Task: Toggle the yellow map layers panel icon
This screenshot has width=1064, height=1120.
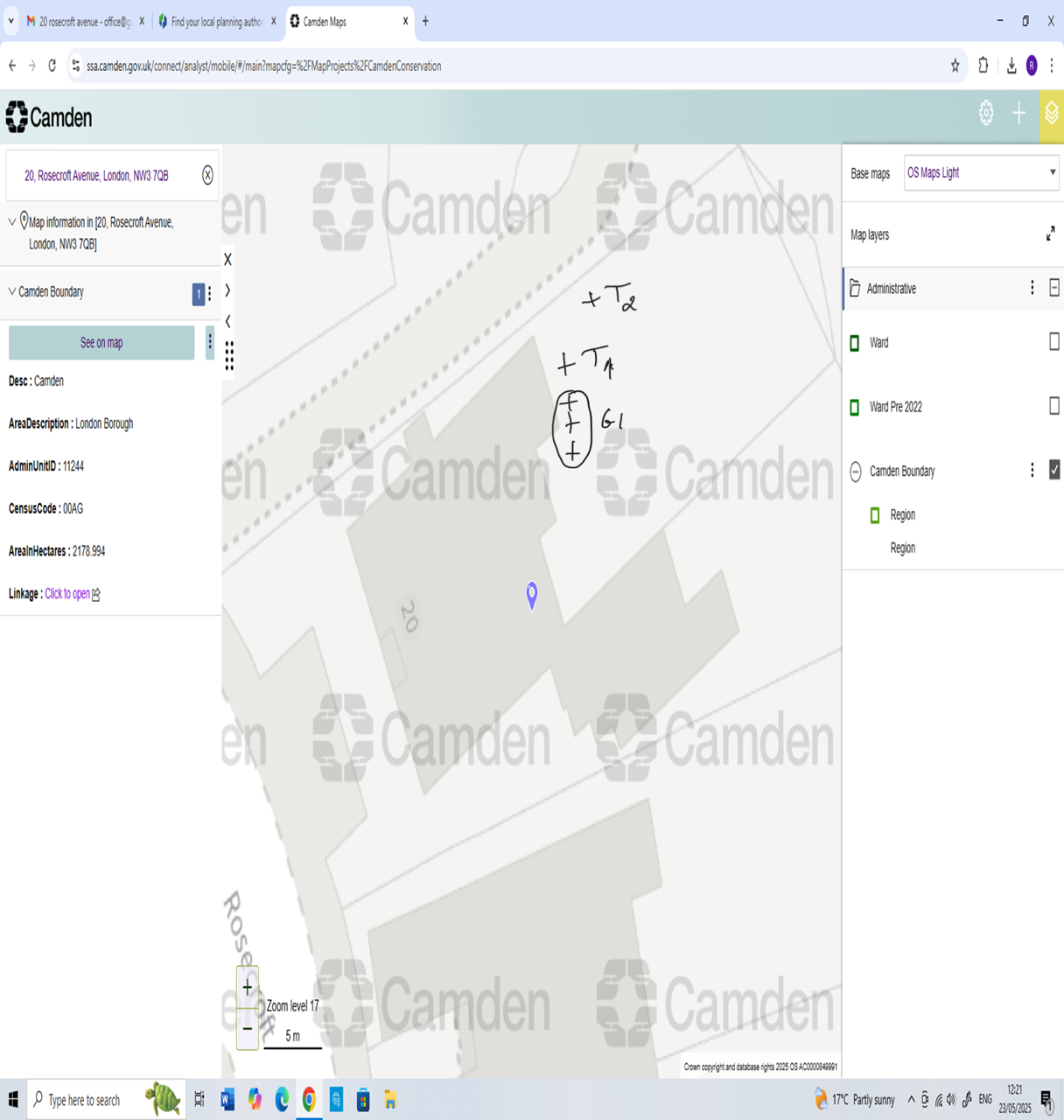Action: [x=1052, y=115]
